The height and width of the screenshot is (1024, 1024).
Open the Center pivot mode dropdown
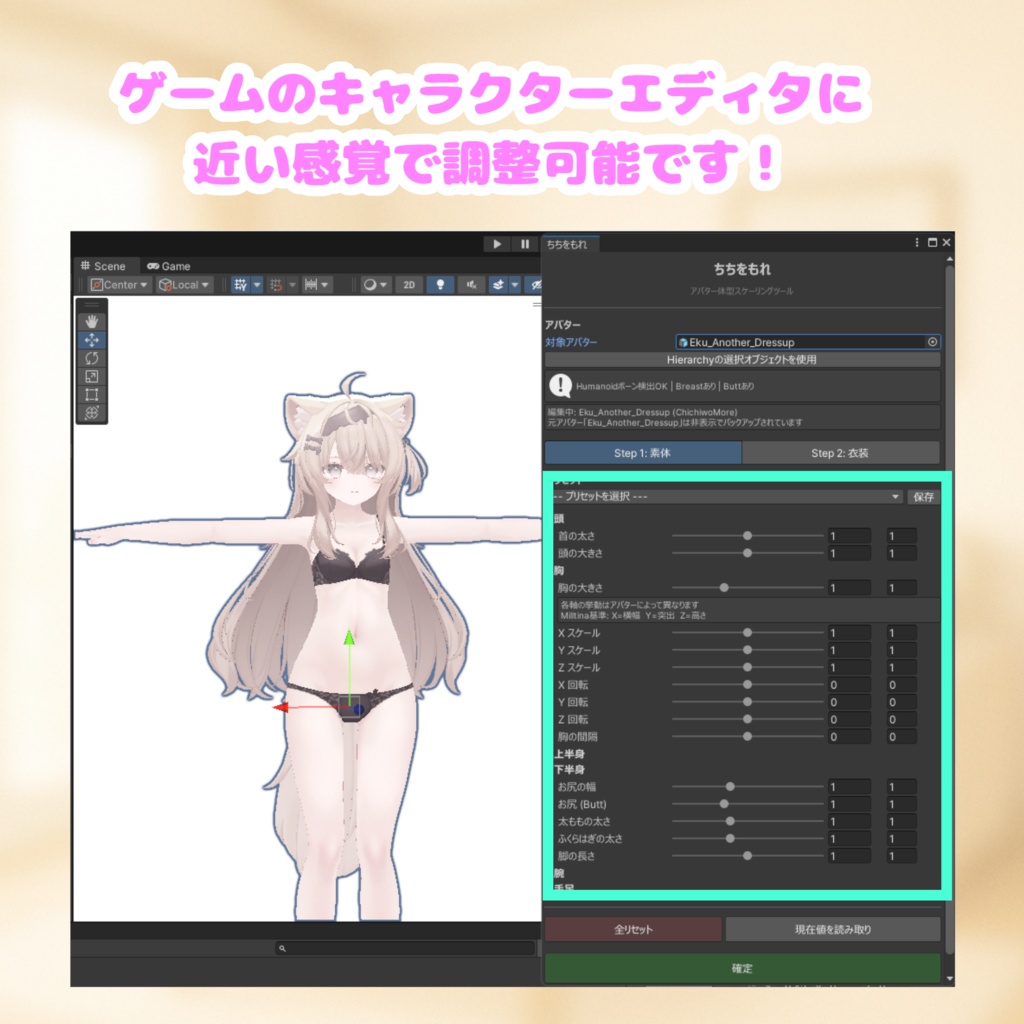tap(120, 285)
